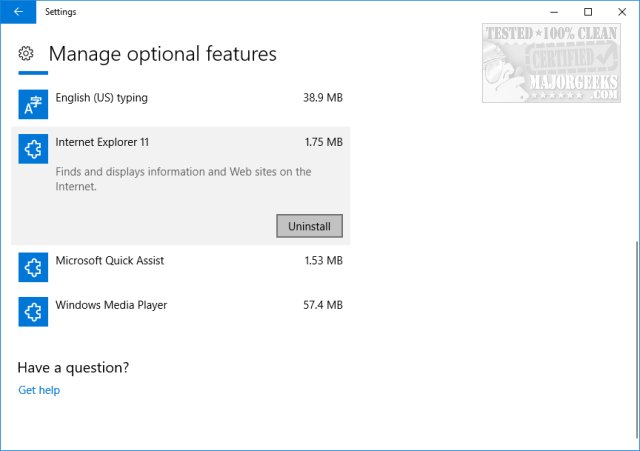Uninstall Internet Explorer 11
Viewport: 640px width, 451px height.
click(309, 226)
